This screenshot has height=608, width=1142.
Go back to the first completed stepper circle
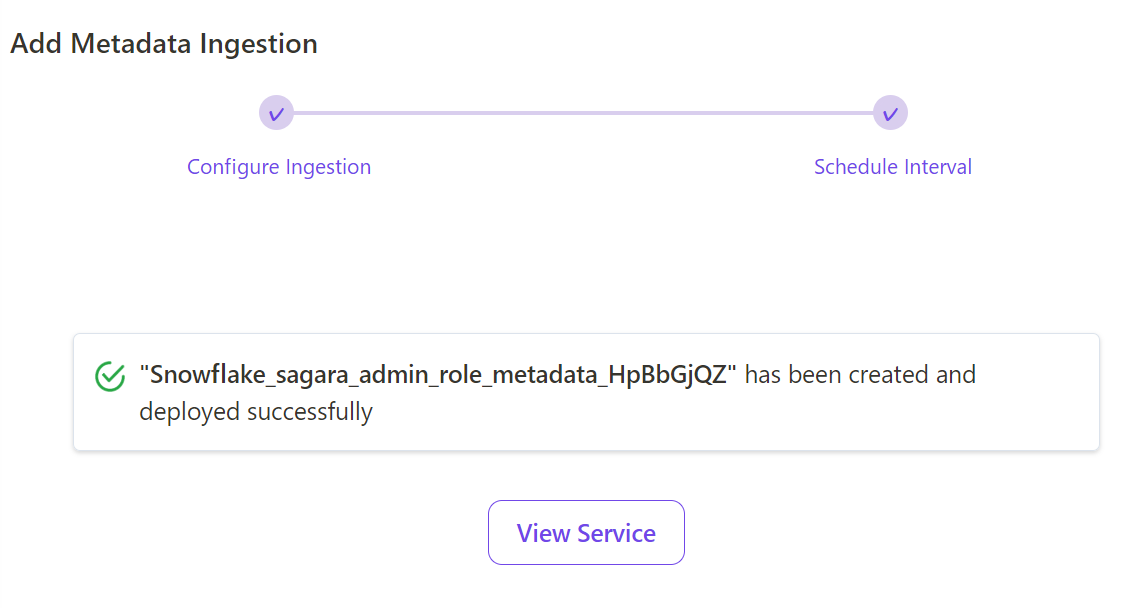click(276, 114)
